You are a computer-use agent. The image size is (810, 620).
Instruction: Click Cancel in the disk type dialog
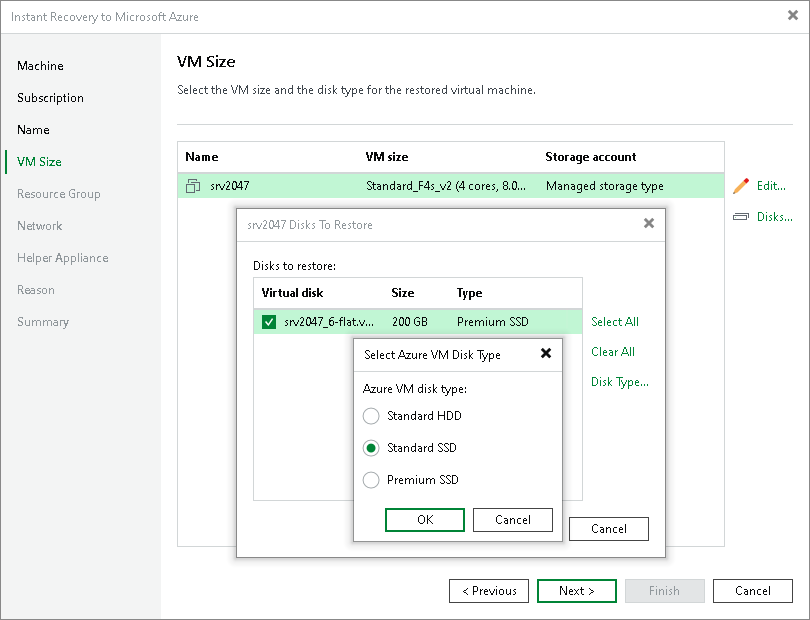point(512,520)
